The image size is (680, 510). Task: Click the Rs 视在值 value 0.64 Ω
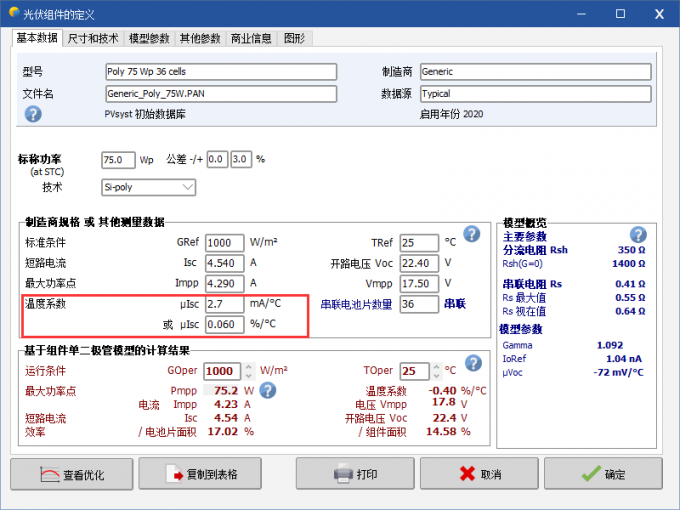630,311
